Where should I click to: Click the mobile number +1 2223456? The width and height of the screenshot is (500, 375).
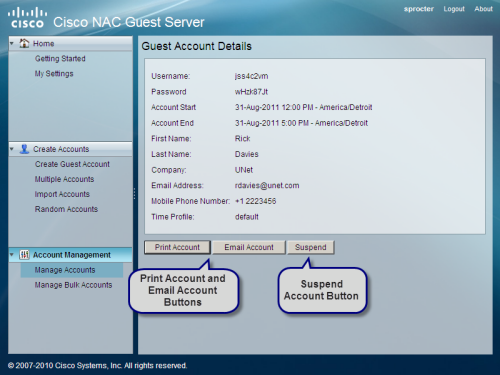(256, 201)
